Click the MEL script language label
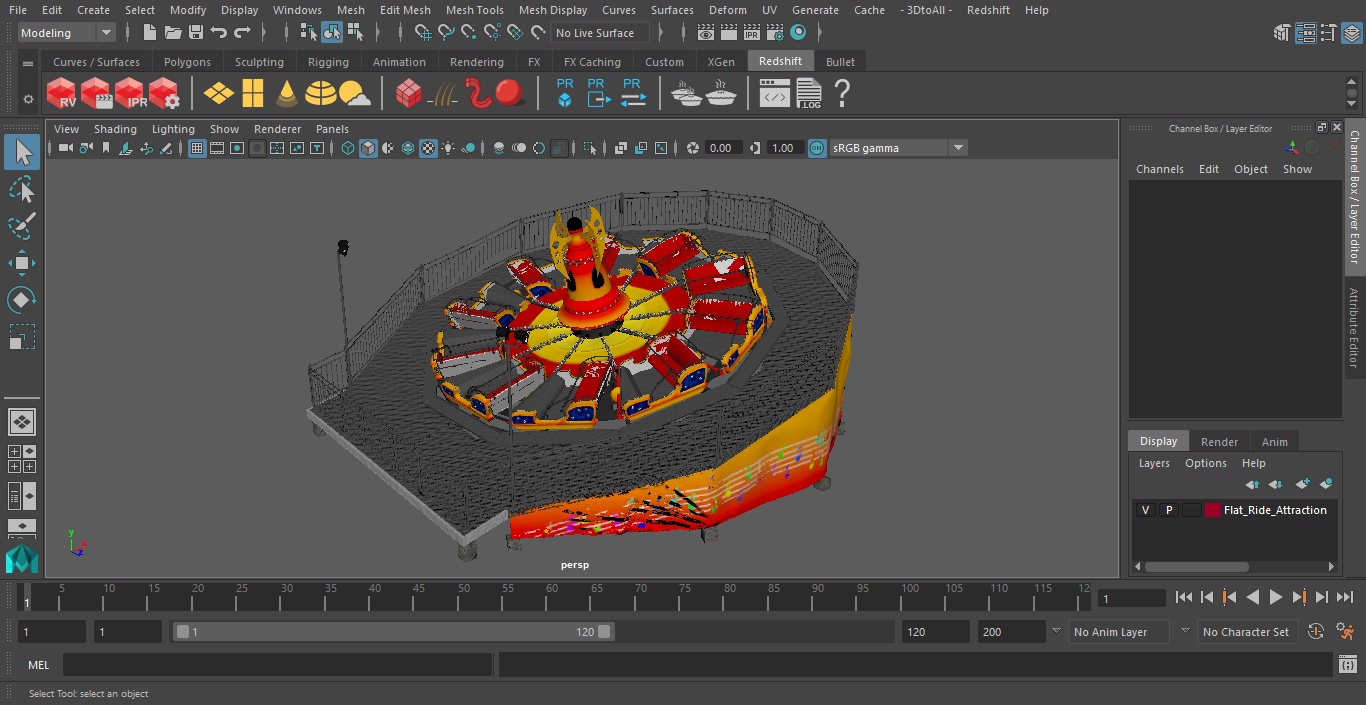 click(38, 665)
